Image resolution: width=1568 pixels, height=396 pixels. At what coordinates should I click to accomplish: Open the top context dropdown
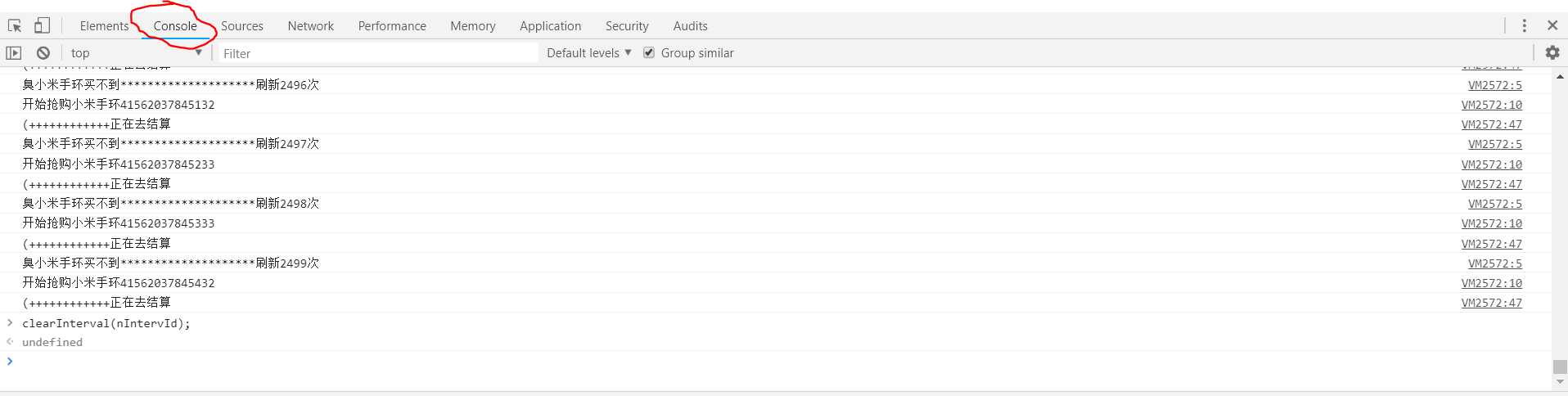tap(136, 53)
